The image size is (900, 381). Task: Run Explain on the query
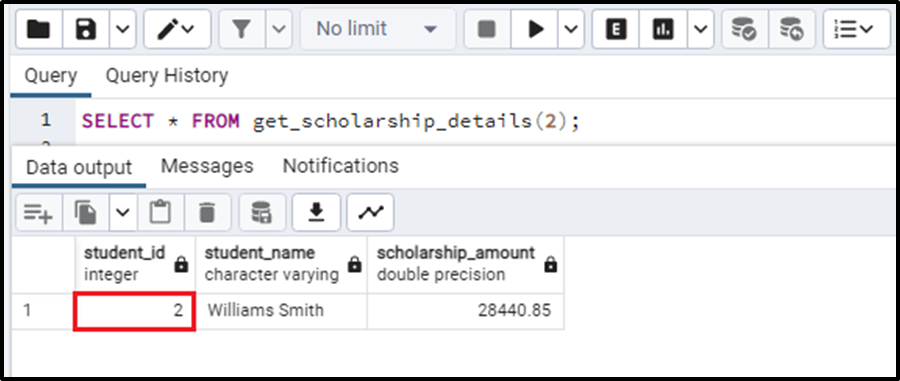click(616, 29)
